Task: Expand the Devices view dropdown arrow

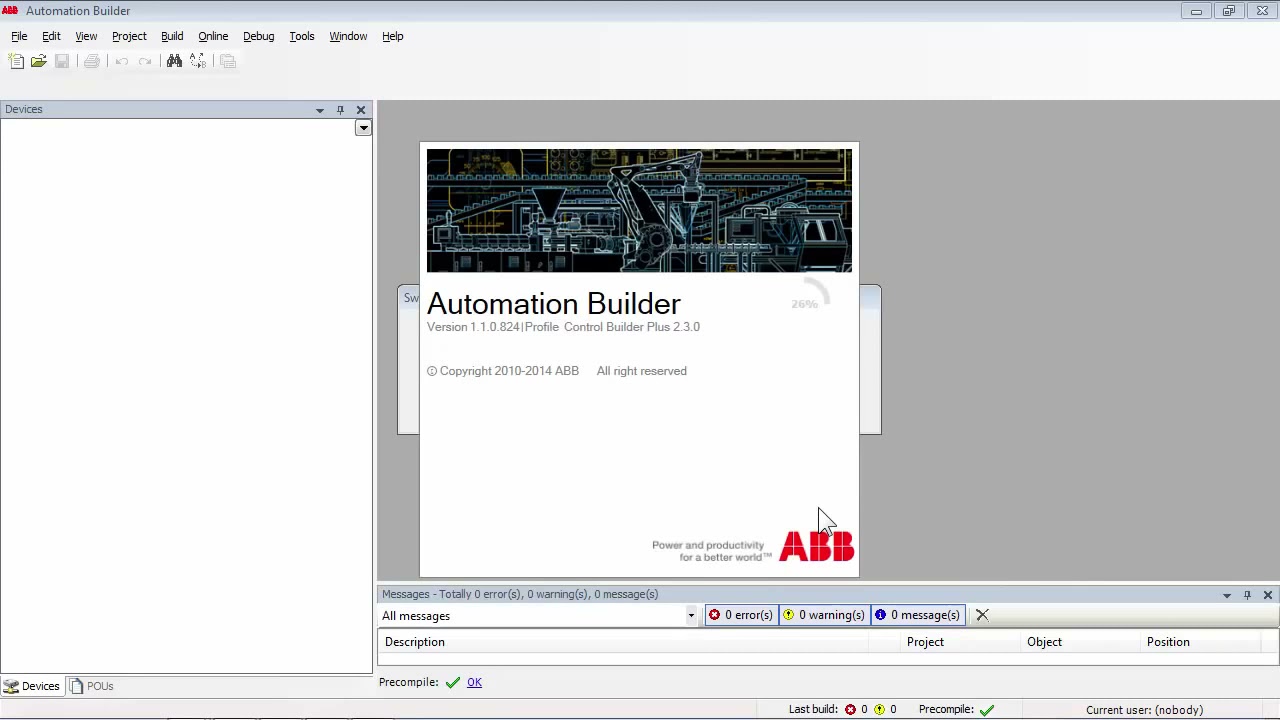Action: coord(363,128)
